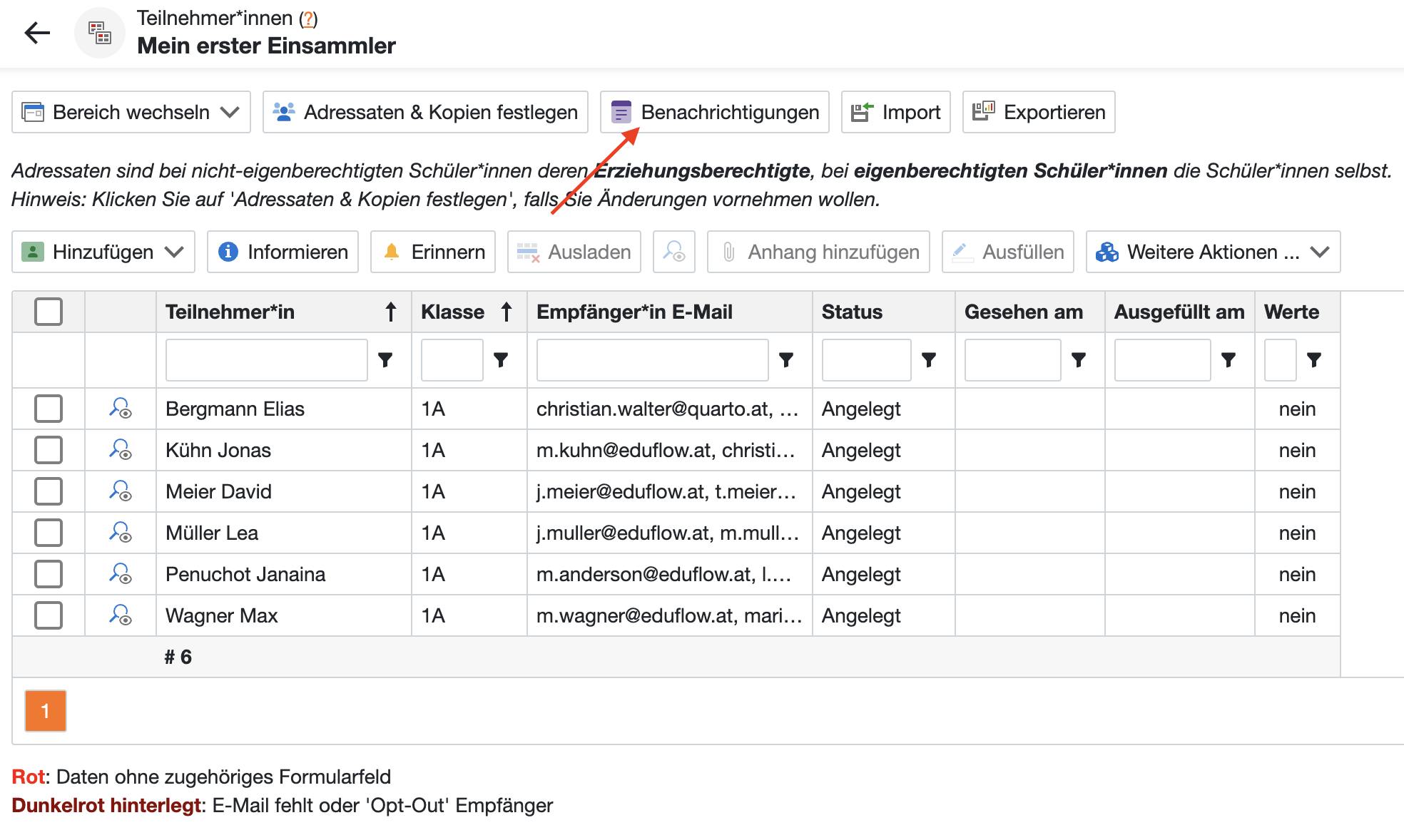The width and height of the screenshot is (1404, 840).
Task: Check the box for Kühn Jonas
Action: click(x=49, y=450)
